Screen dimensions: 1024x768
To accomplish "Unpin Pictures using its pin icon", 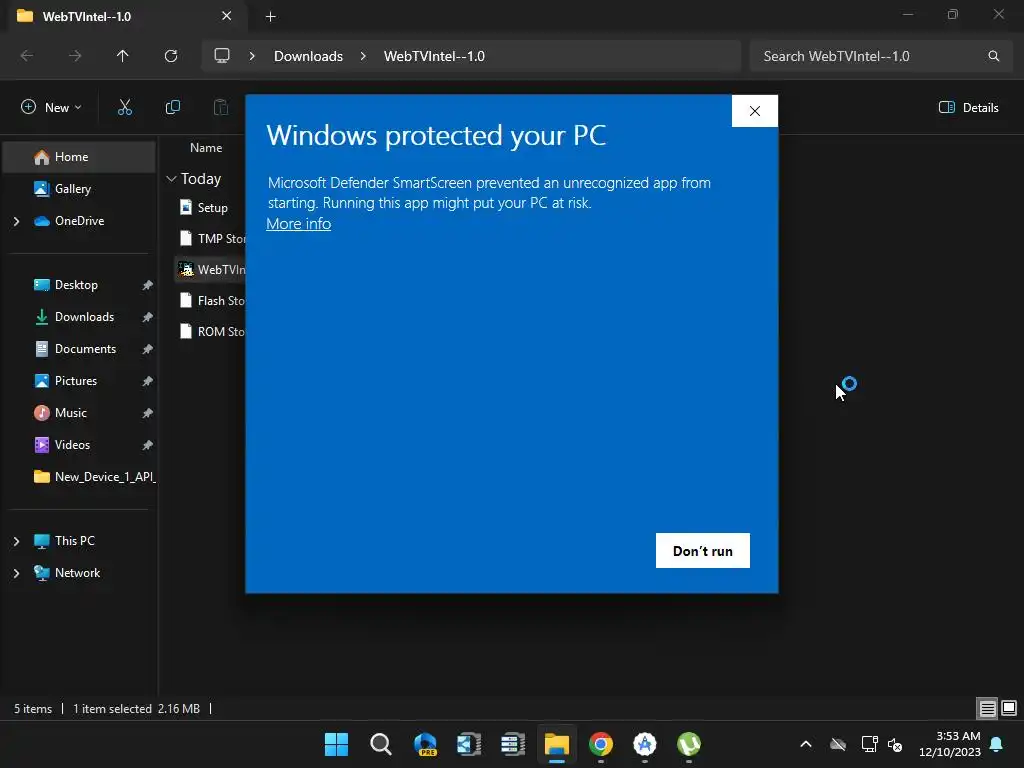I will (x=148, y=381).
